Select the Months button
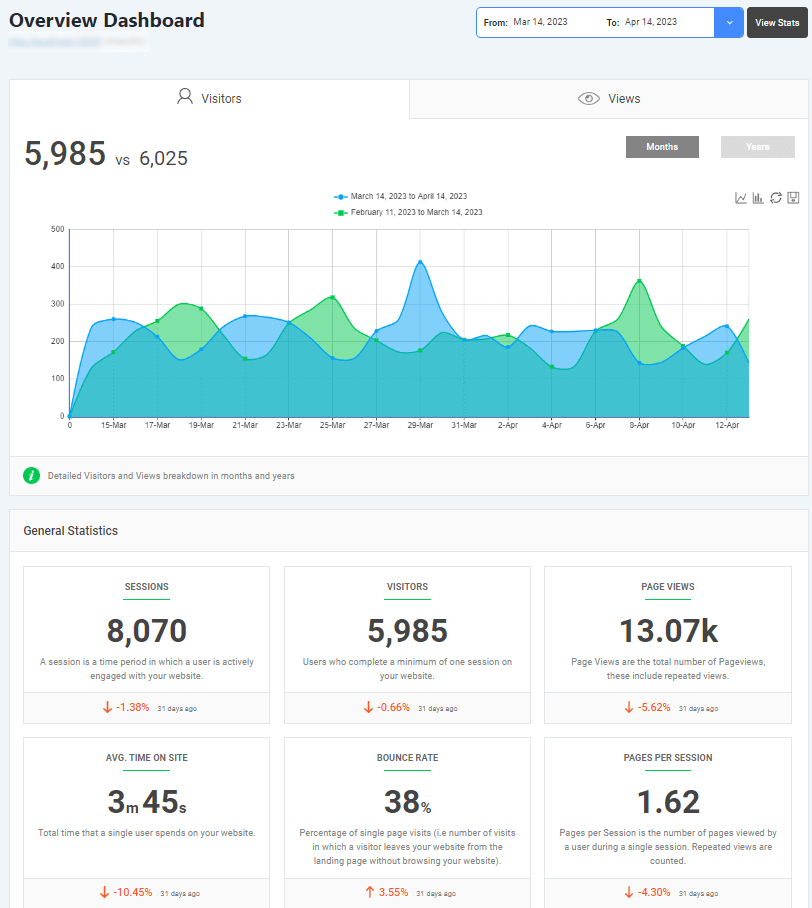 coord(662,147)
